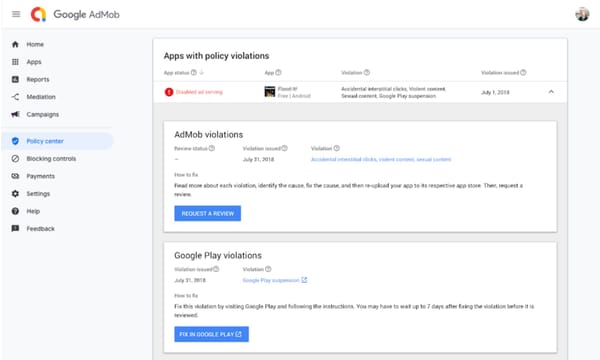This screenshot has width=600, height=360.
Task: Click Google Play violations Violation help icon
Action: click(268, 269)
